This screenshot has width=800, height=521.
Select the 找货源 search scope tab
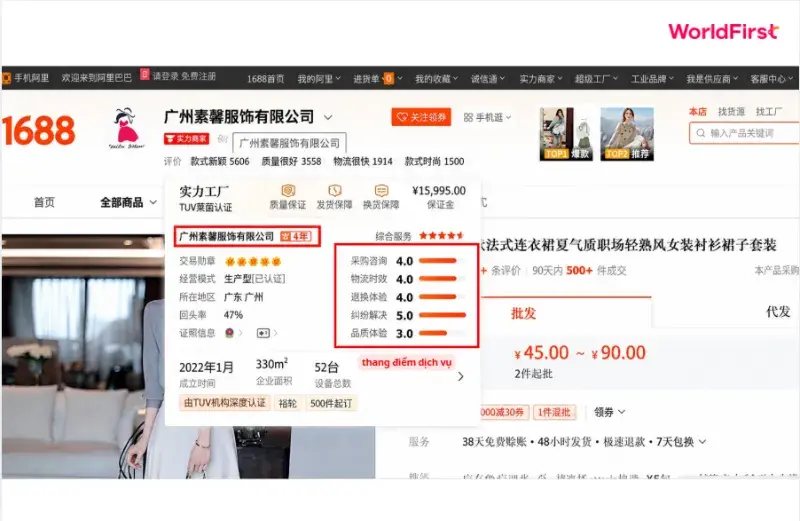[731, 111]
